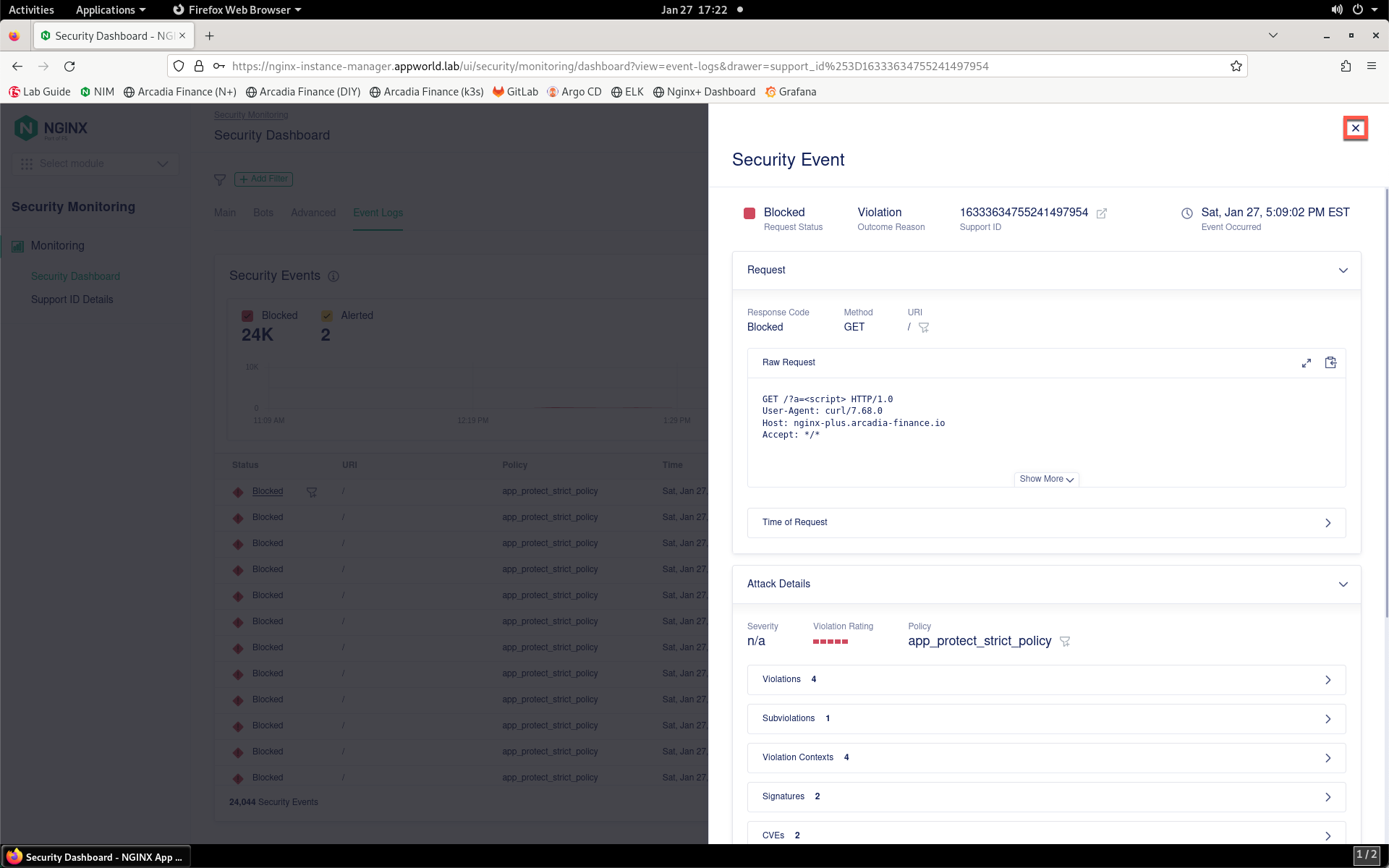1389x868 pixels.
Task: Open the Nginx+ Dashboard bookmark
Action: [x=704, y=92]
